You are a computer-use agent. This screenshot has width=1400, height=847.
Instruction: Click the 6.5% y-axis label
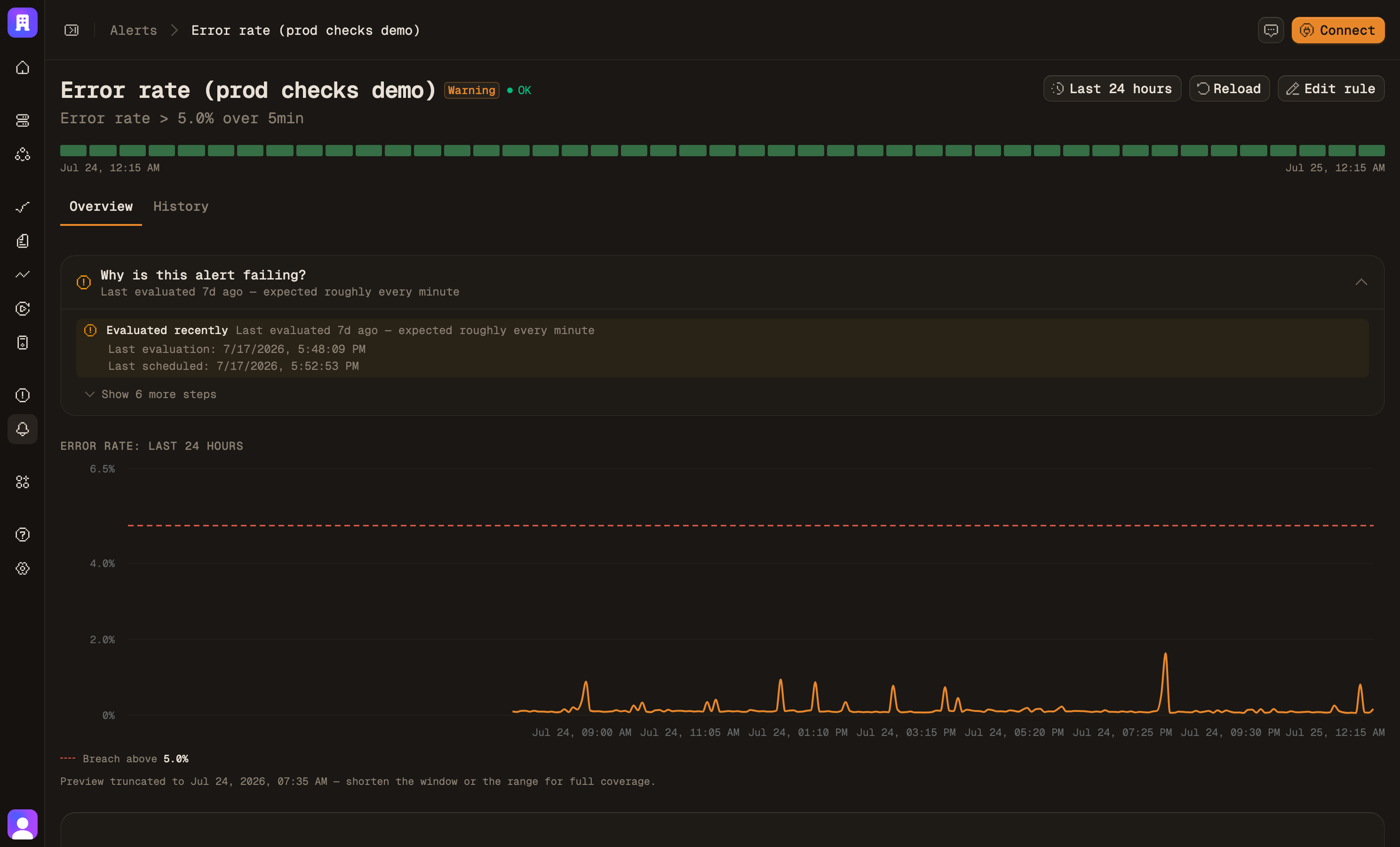102,469
